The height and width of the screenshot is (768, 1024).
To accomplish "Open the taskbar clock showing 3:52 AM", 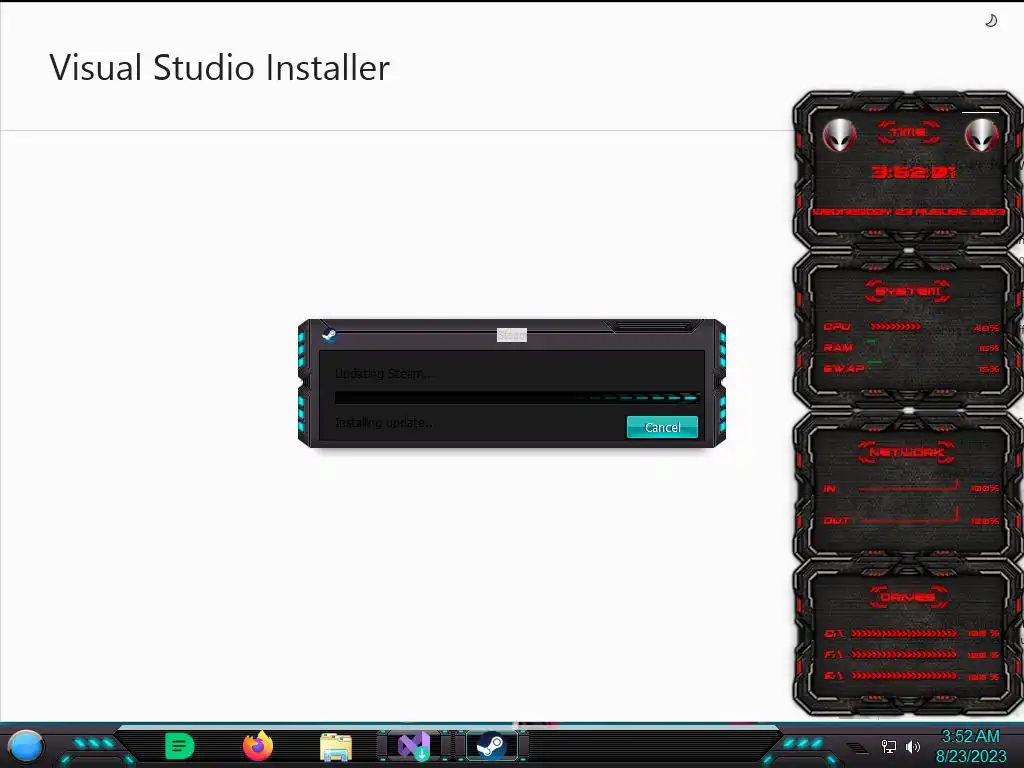I will (970, 746).
